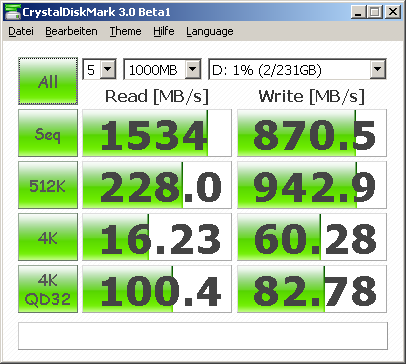Click the 512K write result 942.9
The width and height of the screenshot is (406, 364).
(x=312, y=185)
